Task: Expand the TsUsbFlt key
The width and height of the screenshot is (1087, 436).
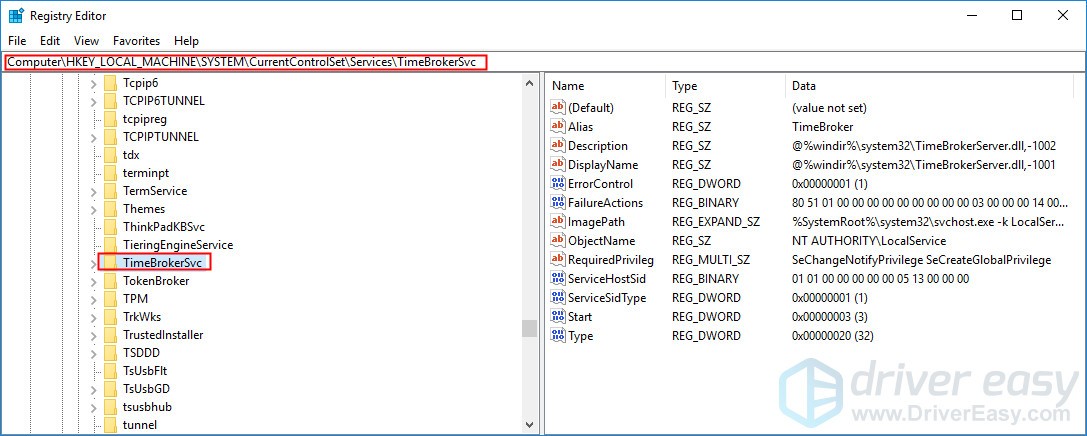Action: point(94,371)
